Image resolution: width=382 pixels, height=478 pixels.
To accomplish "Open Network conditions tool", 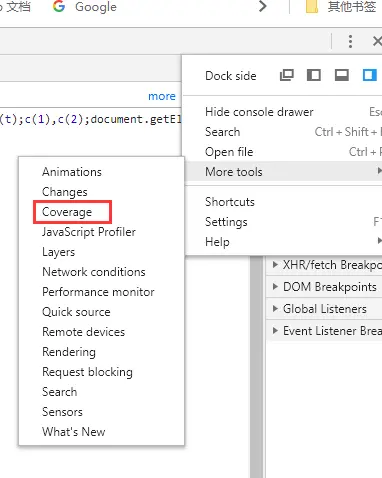I will (102, 272).
